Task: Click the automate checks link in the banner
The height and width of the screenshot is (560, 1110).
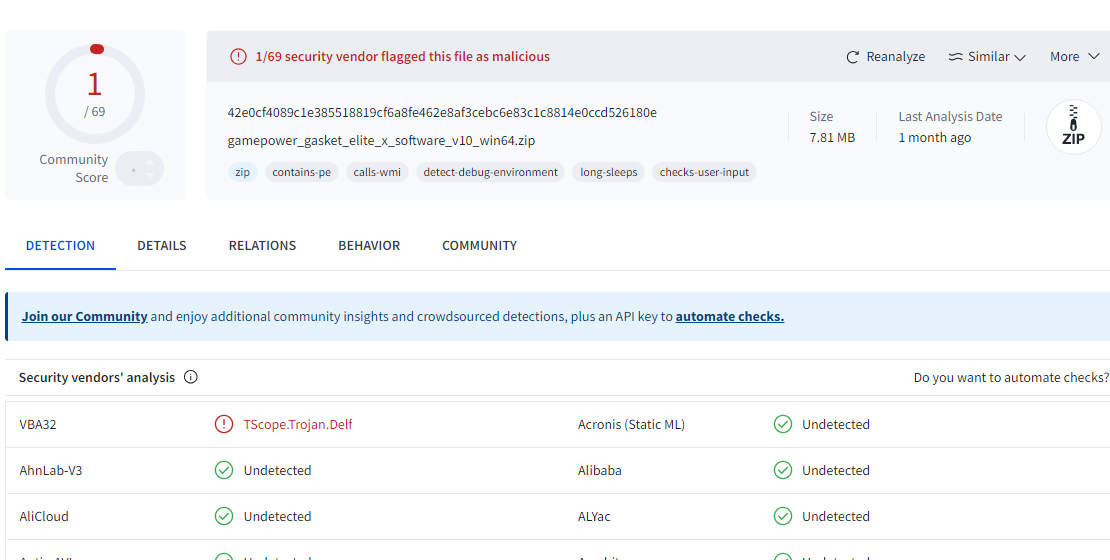Action: (x=729, y=317)
